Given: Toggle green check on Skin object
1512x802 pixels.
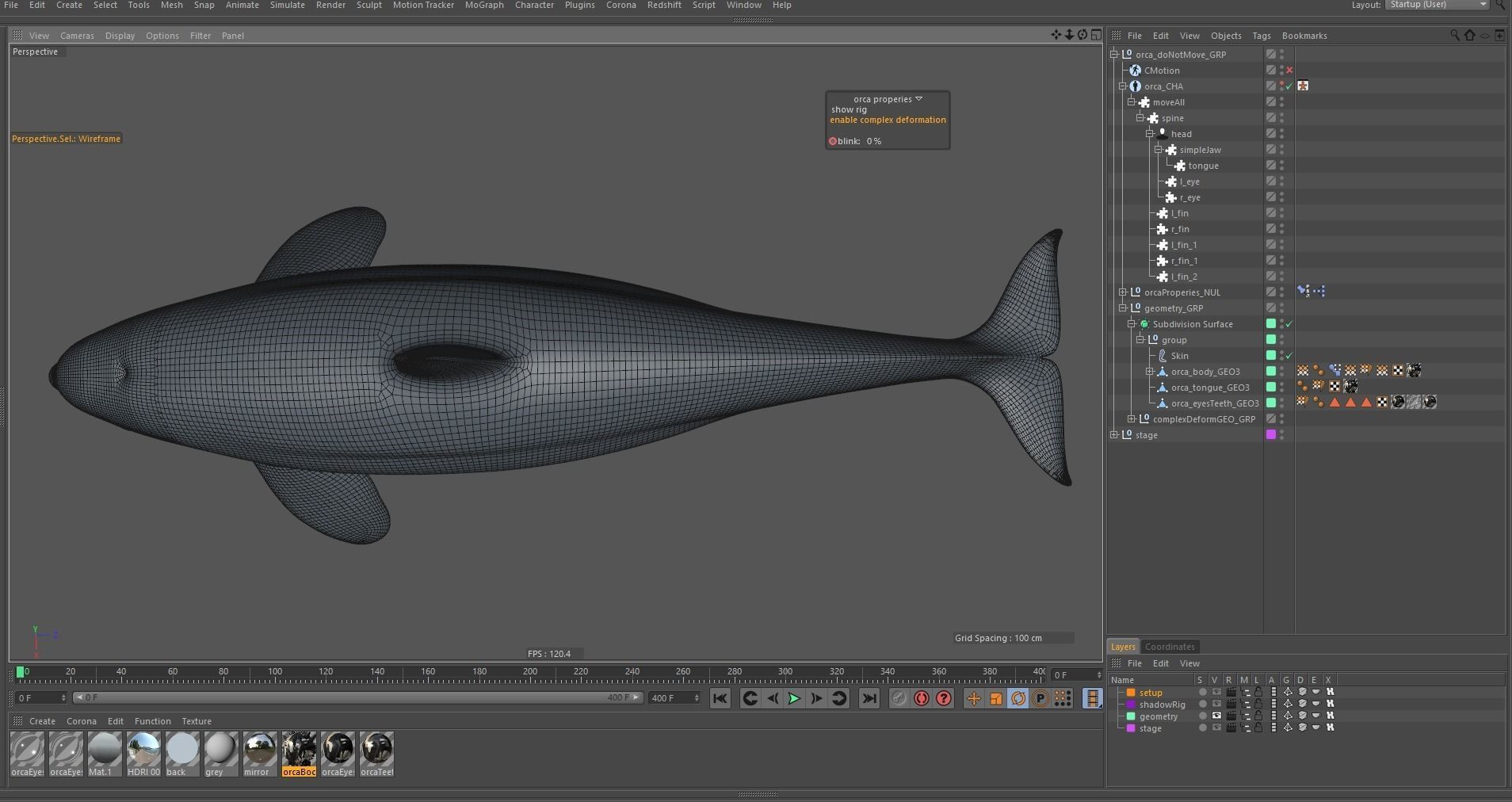Looking at the screenshot, I should pyautogui.click(x=1289, y=356).
